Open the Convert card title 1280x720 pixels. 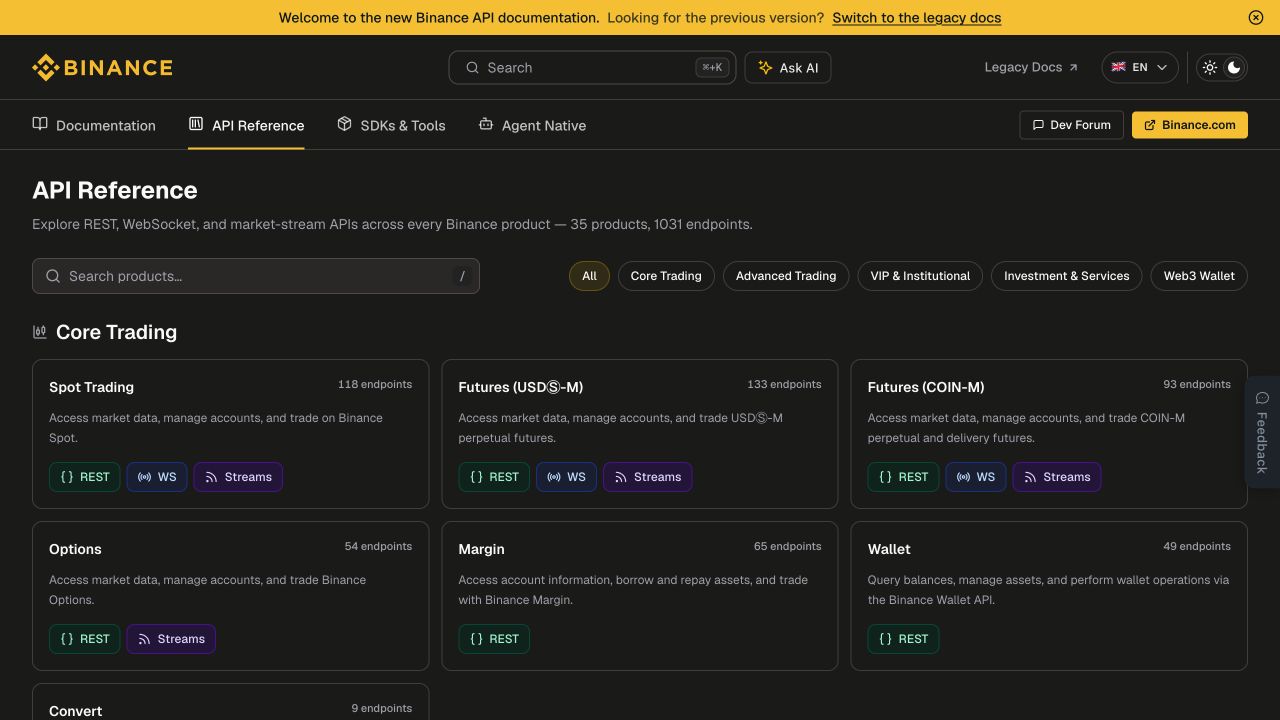tap(75, 711)
